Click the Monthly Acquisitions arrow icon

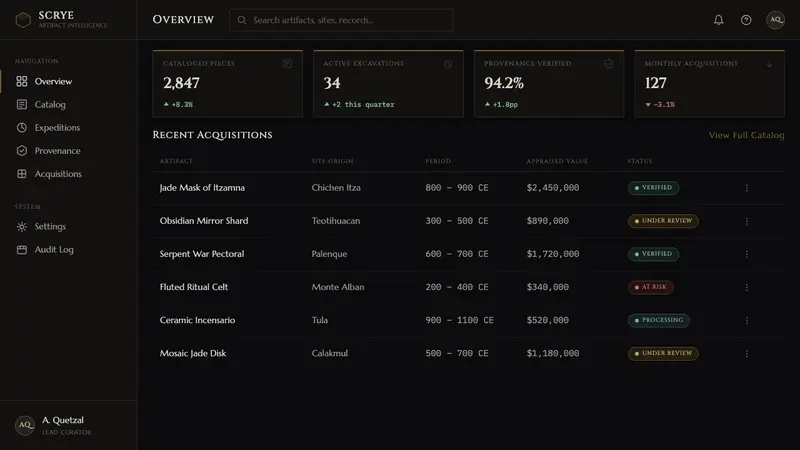[x=769, y=64]
